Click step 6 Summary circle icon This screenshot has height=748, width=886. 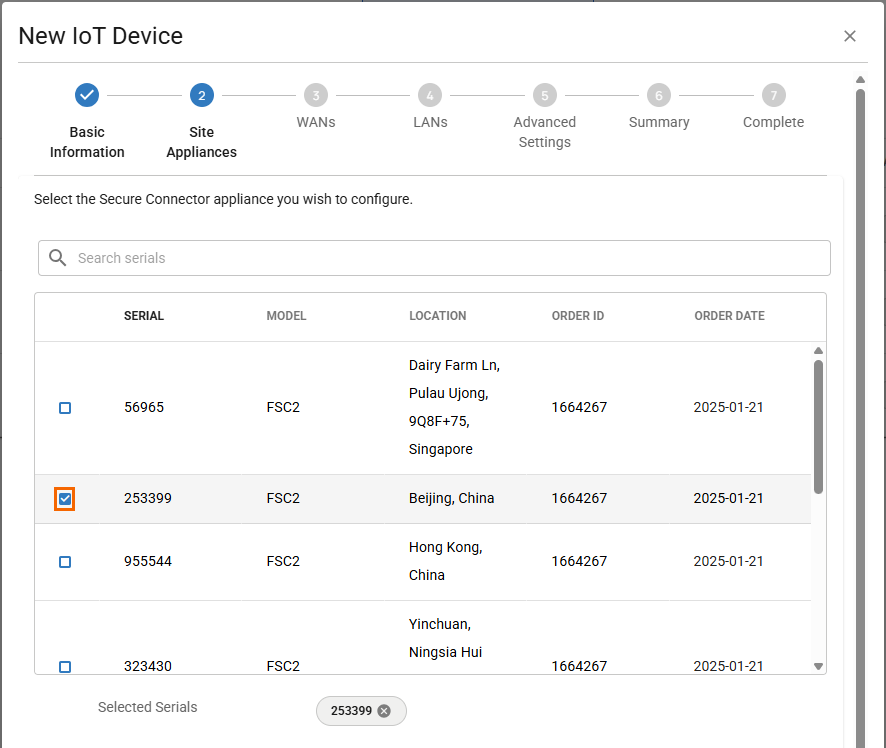click(658, 95)
